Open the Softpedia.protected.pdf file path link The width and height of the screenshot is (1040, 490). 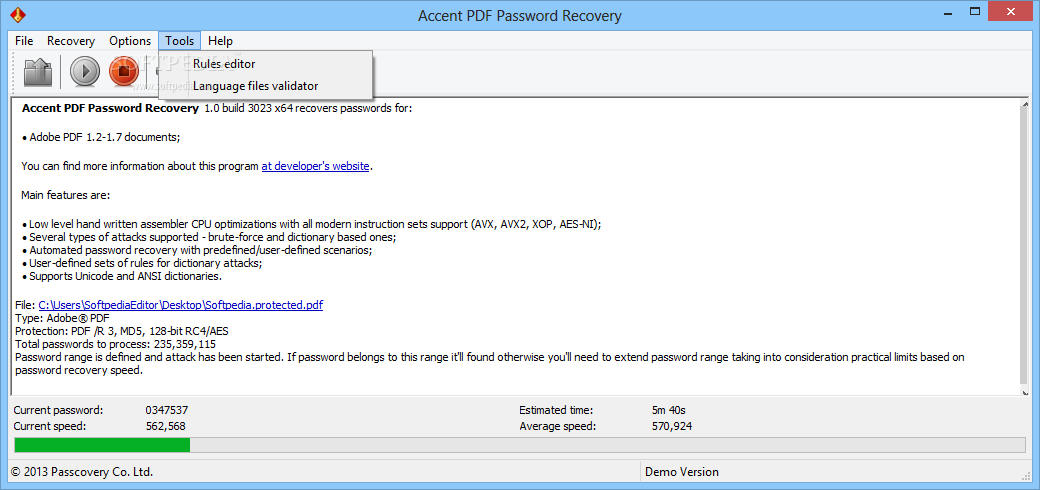point(181,306)
